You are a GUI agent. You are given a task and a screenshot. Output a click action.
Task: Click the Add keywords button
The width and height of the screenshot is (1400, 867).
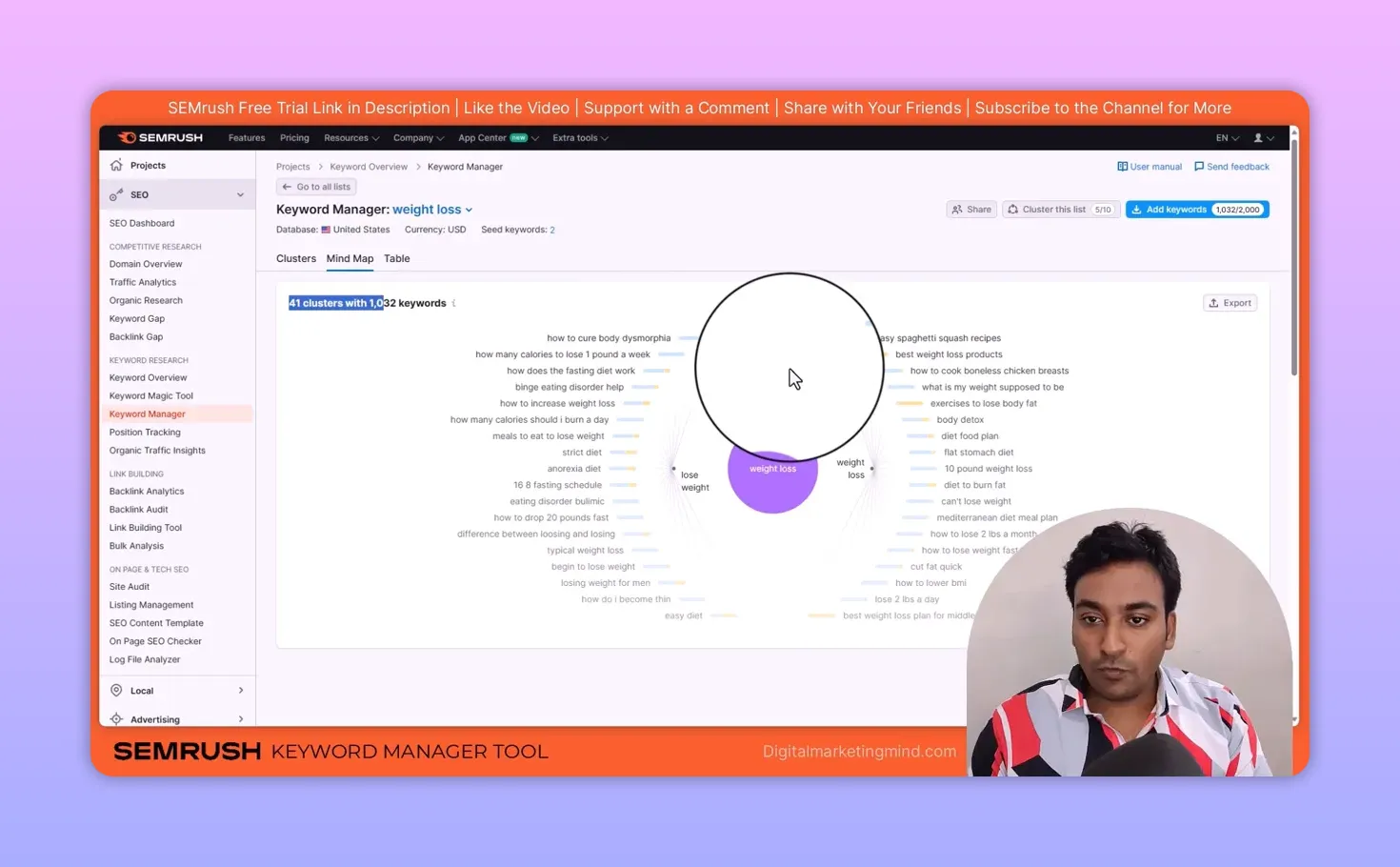(x=1197, y=210)
